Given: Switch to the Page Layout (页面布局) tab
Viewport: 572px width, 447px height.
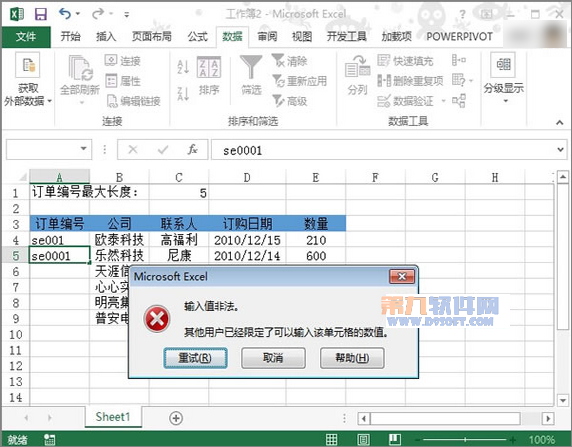Looking at the screenshot, I should coord(151,36).
